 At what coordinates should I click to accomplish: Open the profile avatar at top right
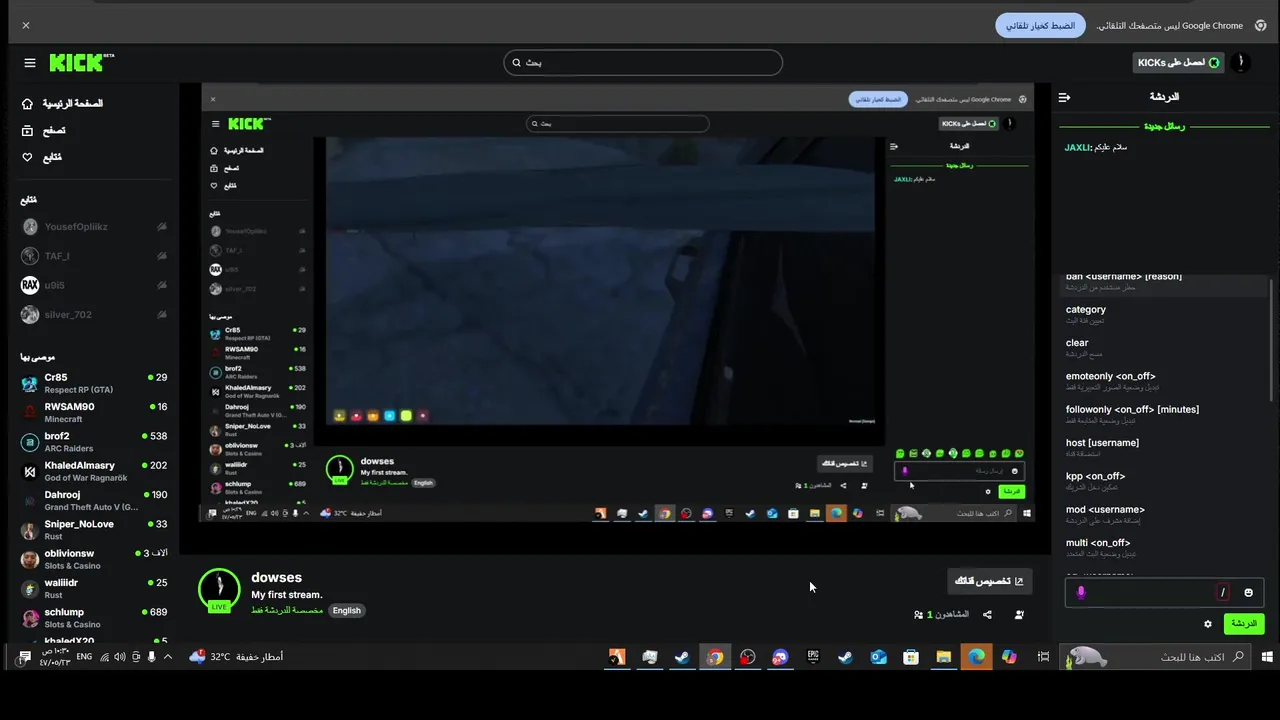(x=1241, y=62)
